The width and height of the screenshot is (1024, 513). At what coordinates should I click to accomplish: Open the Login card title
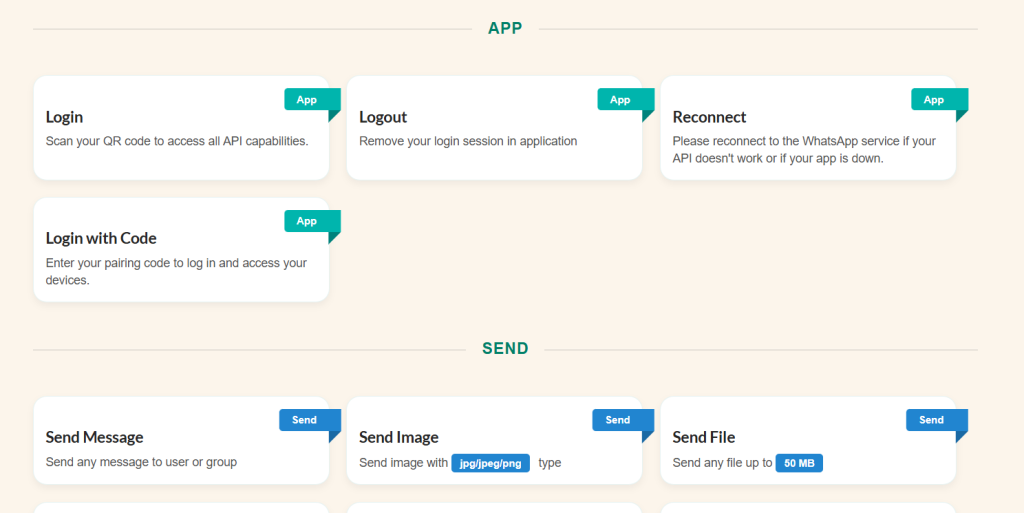tap(64, 117)
